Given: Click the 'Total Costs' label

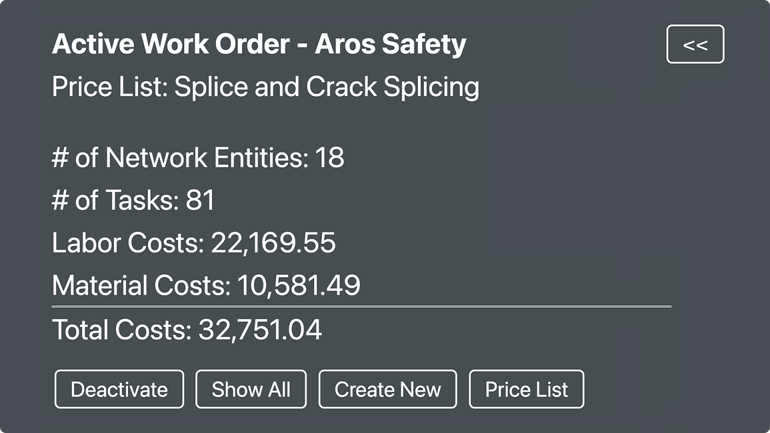Looking at the screenshot, I should [122, 329].
